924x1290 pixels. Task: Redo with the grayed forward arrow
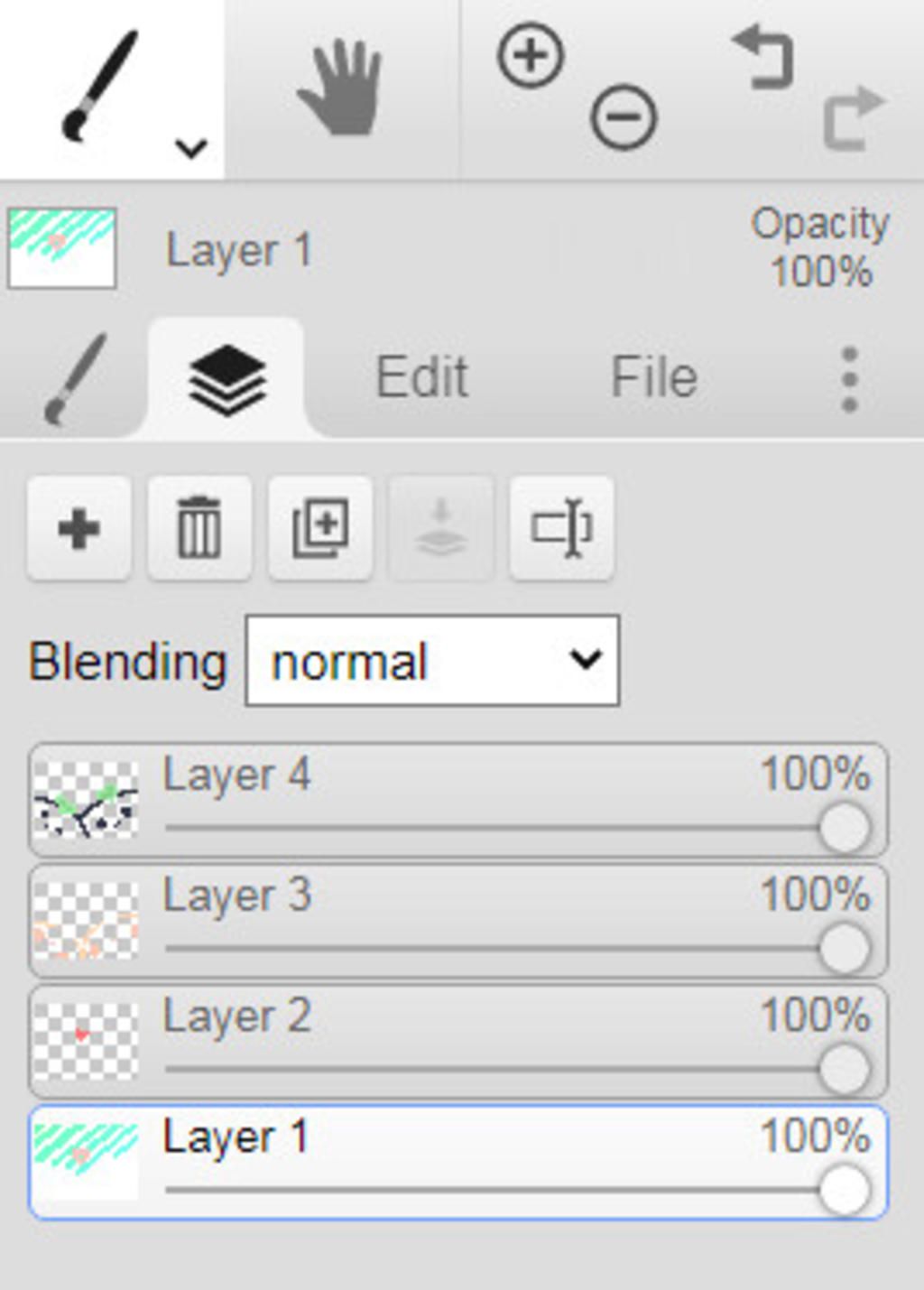pyautogui.click(x=855, y=117)
